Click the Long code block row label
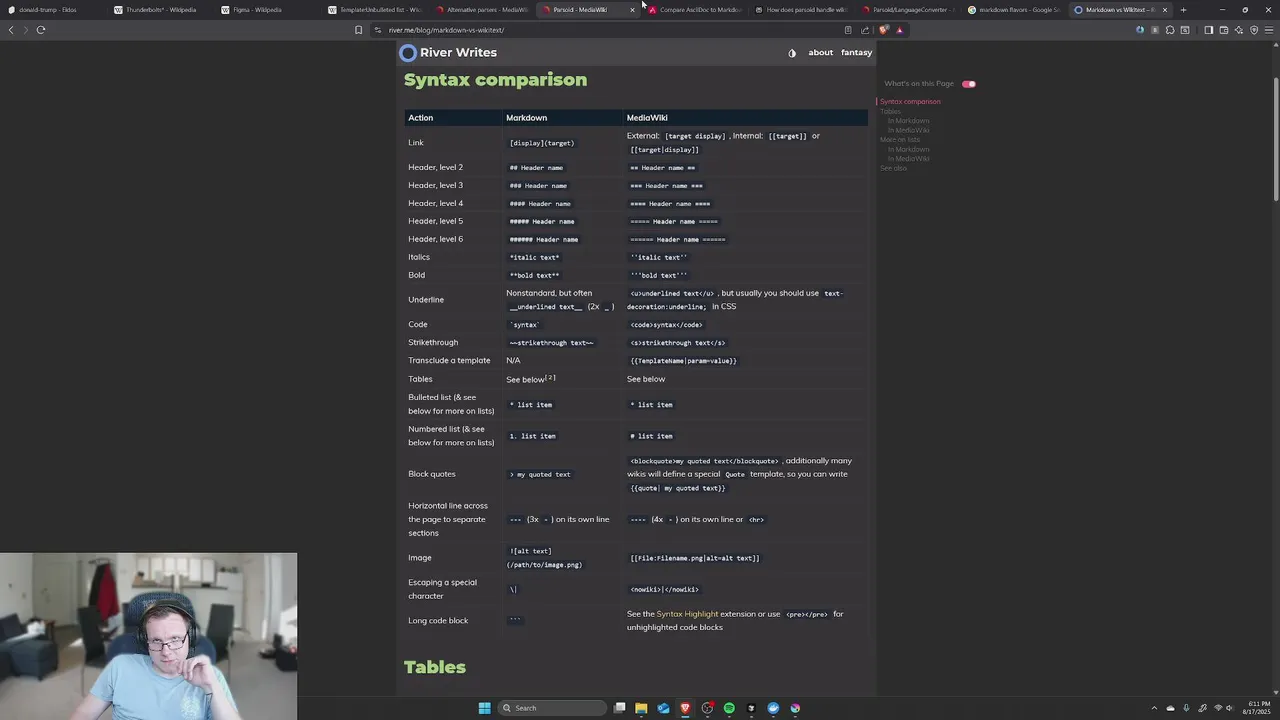This screenshot has height=720, width=1280. click(x=438, y=621)
